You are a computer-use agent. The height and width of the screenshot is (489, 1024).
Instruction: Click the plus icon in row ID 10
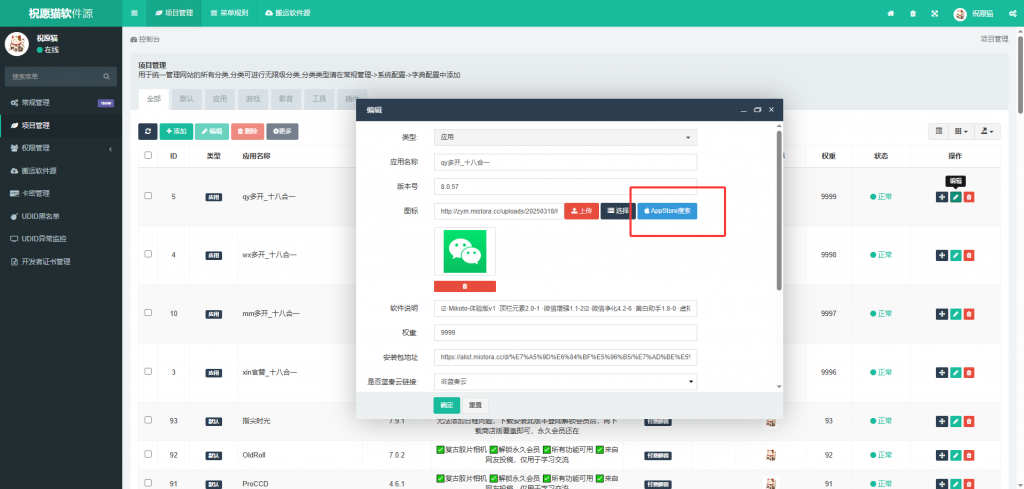click(x=942, y=314)
